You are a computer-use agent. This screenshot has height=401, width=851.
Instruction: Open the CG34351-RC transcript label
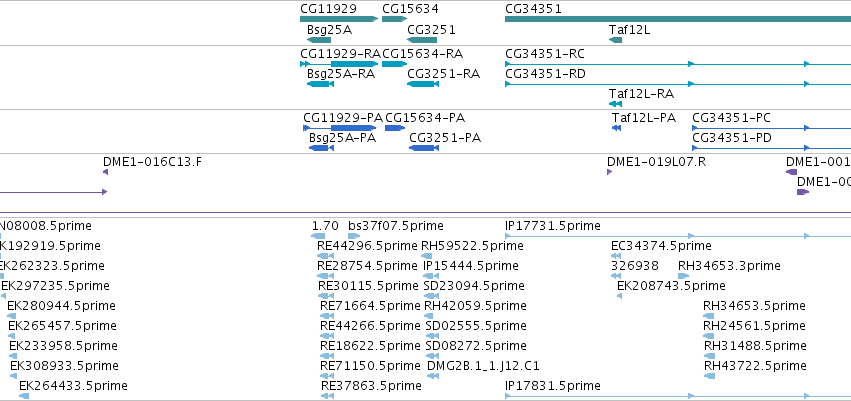pyautogui.click(x=544, y=54)
